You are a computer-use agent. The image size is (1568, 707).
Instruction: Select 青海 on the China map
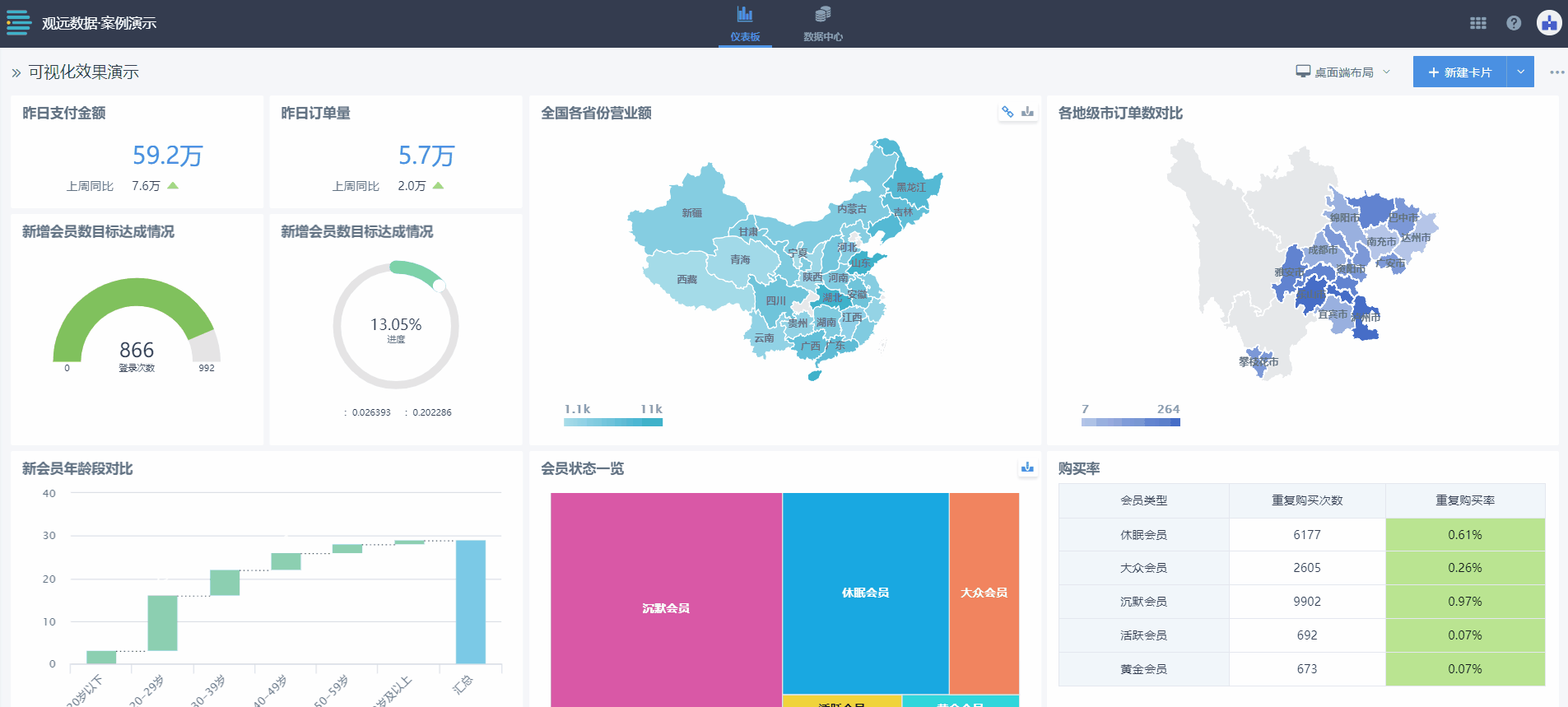tap(740, 260)
